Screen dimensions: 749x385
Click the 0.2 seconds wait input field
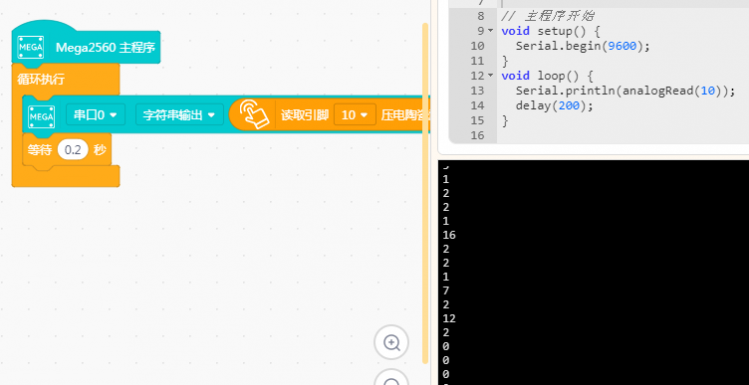73,150
